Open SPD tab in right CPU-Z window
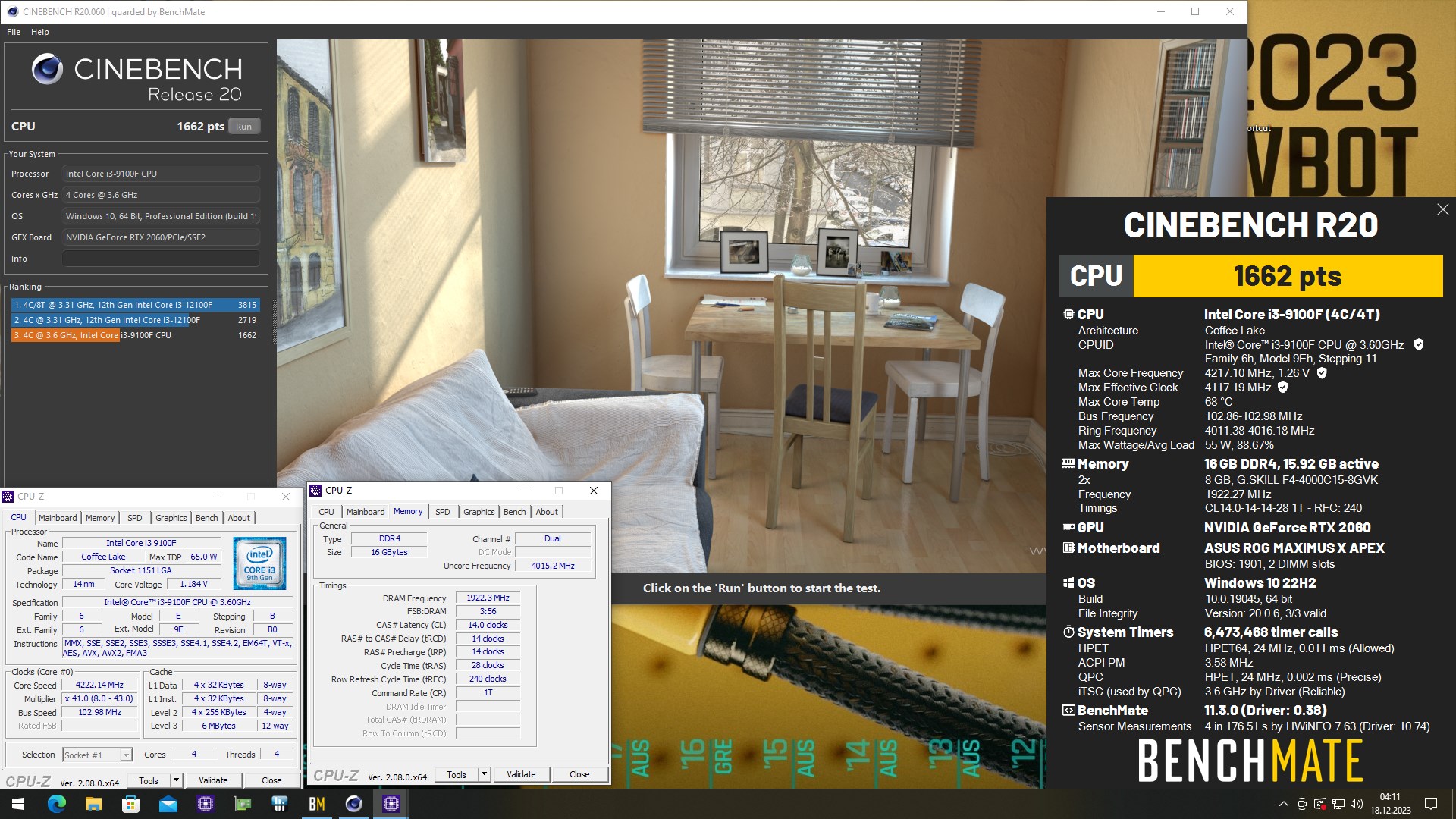This screenshot has height=819, width=1456. (x=443, y=512)
